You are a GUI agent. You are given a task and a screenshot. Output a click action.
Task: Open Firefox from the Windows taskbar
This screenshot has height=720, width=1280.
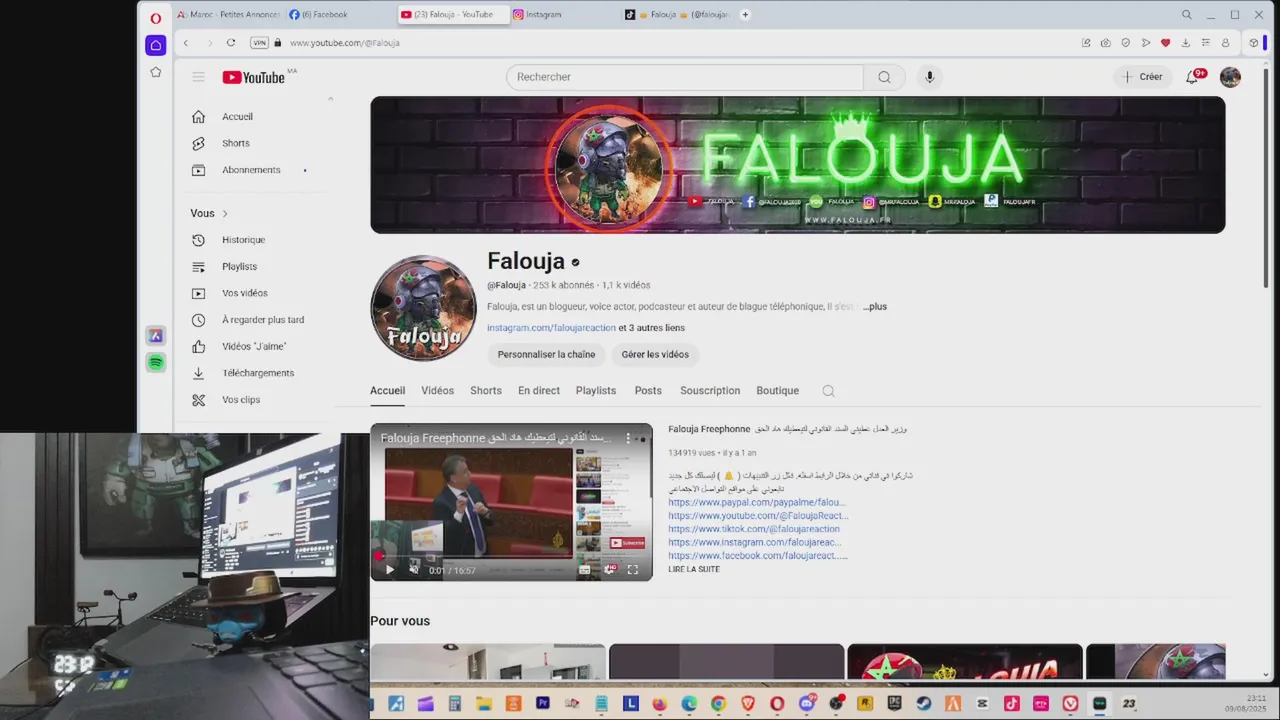click(659, 704)
